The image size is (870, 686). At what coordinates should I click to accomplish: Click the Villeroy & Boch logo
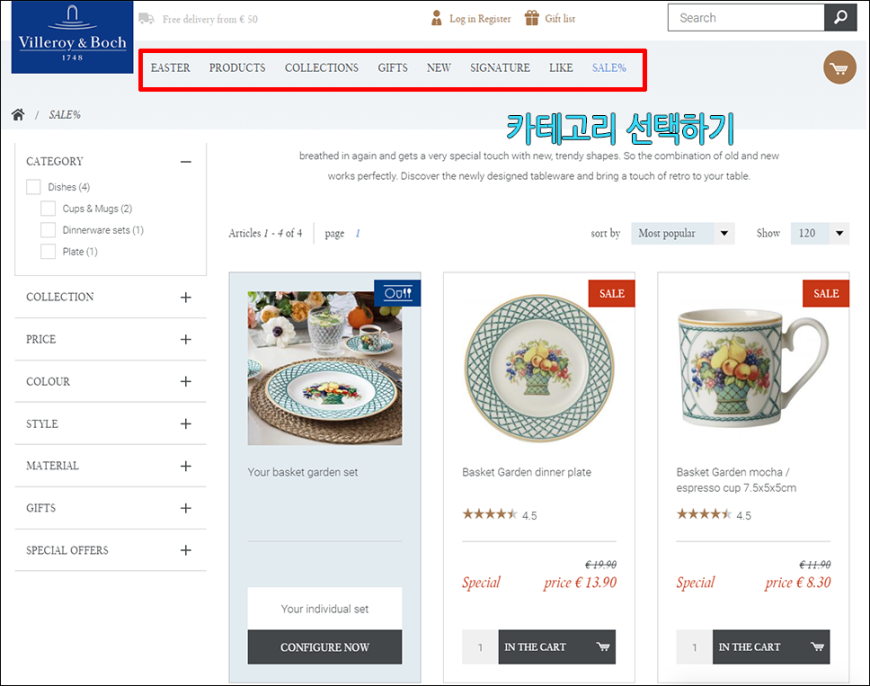click(x=72, y=37)
